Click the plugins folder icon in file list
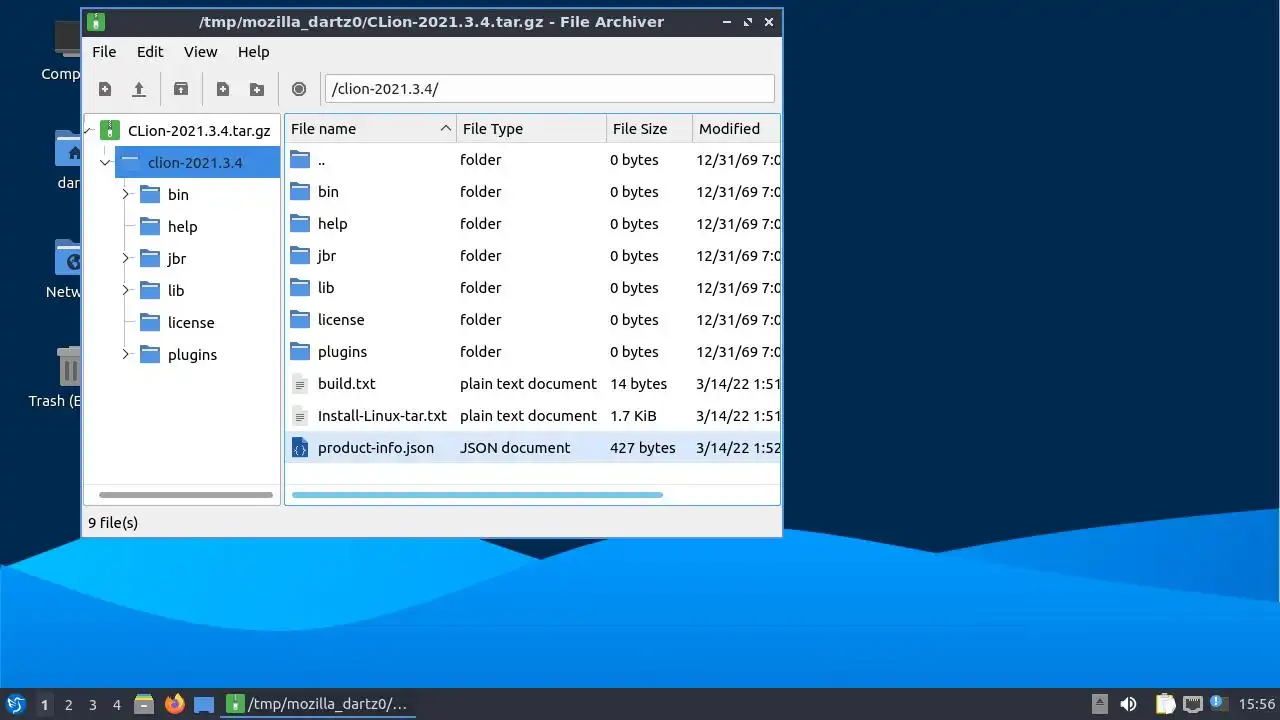The width and height of the screenshot is (1280, 720). pos(300,352)
